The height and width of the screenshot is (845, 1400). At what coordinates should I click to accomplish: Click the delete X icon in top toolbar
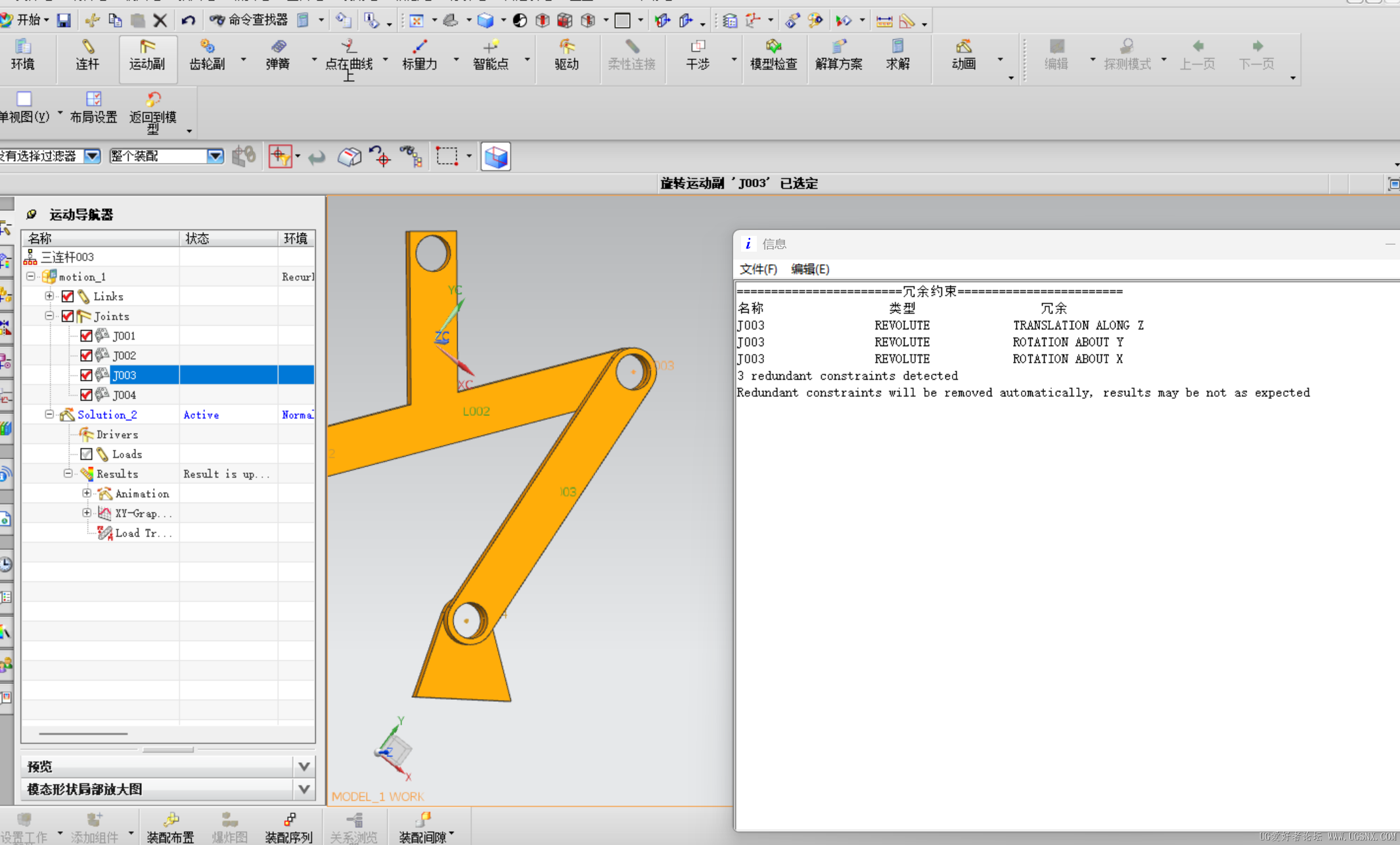[x=160, y=20]
